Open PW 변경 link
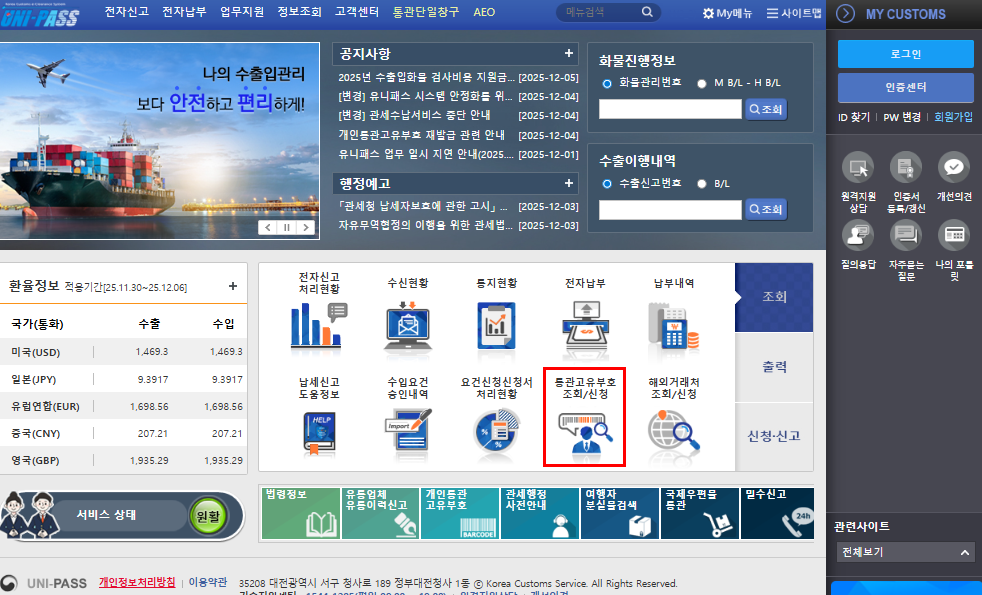982x595 pixels. (x=902, y=117)
